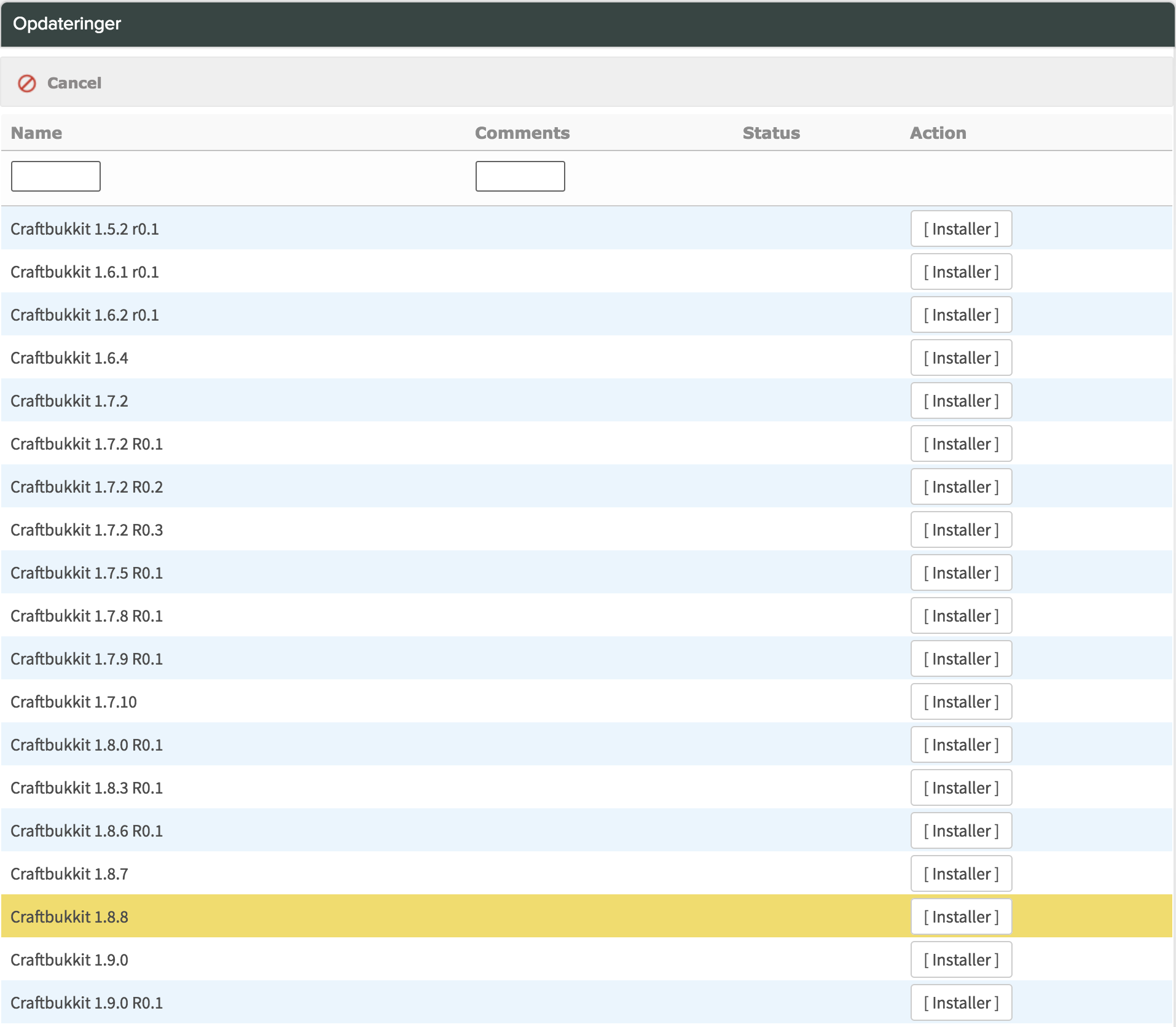
Task: Sort by the Name column header
Action: (x=36, y=133)
